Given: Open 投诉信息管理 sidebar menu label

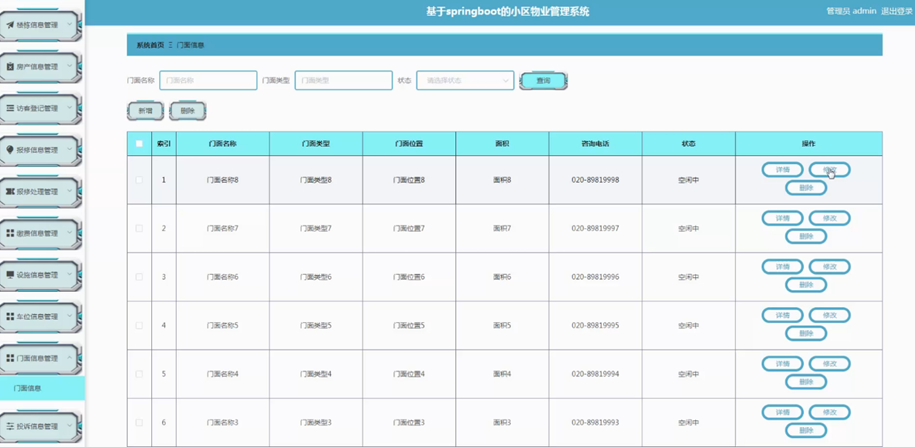Looking at the screenshot, I should pos(37,427).
